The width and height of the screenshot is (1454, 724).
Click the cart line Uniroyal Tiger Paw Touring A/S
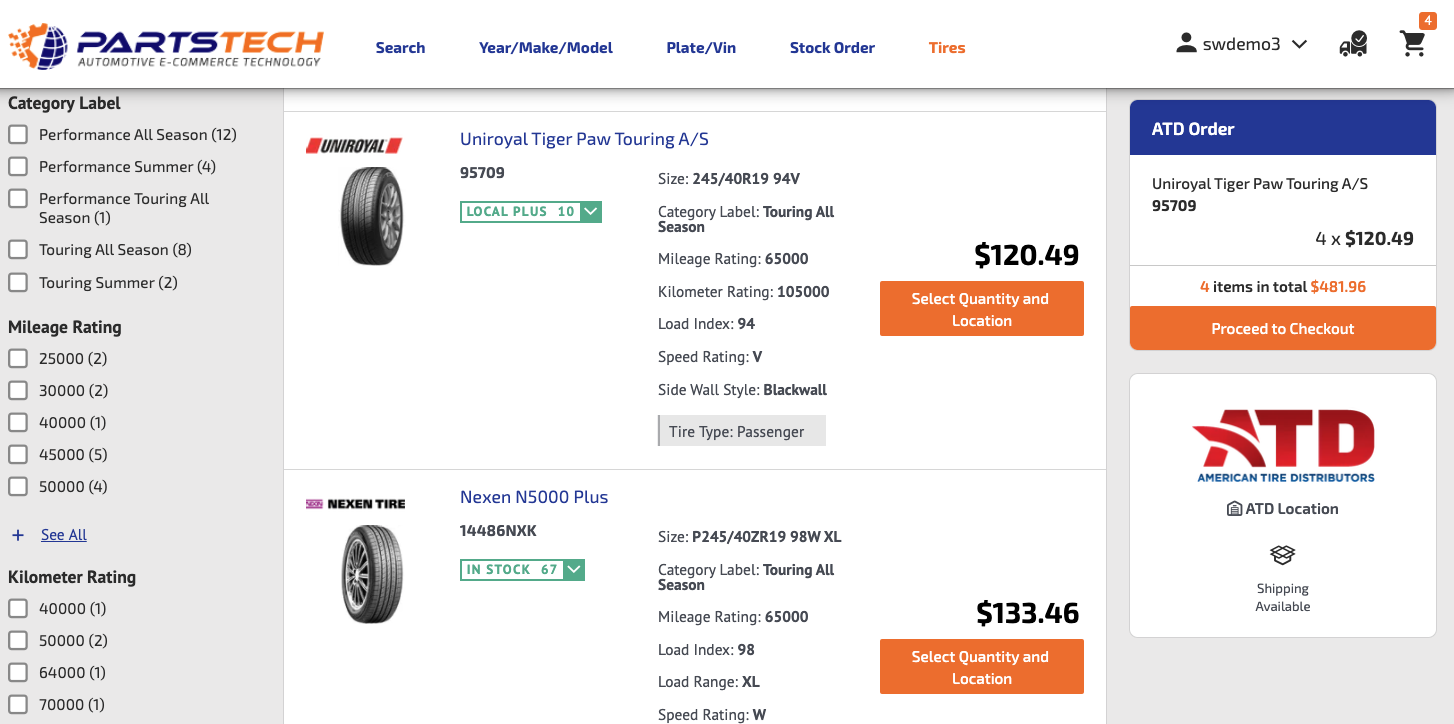pyautogui.click(x=1260, y=184)
